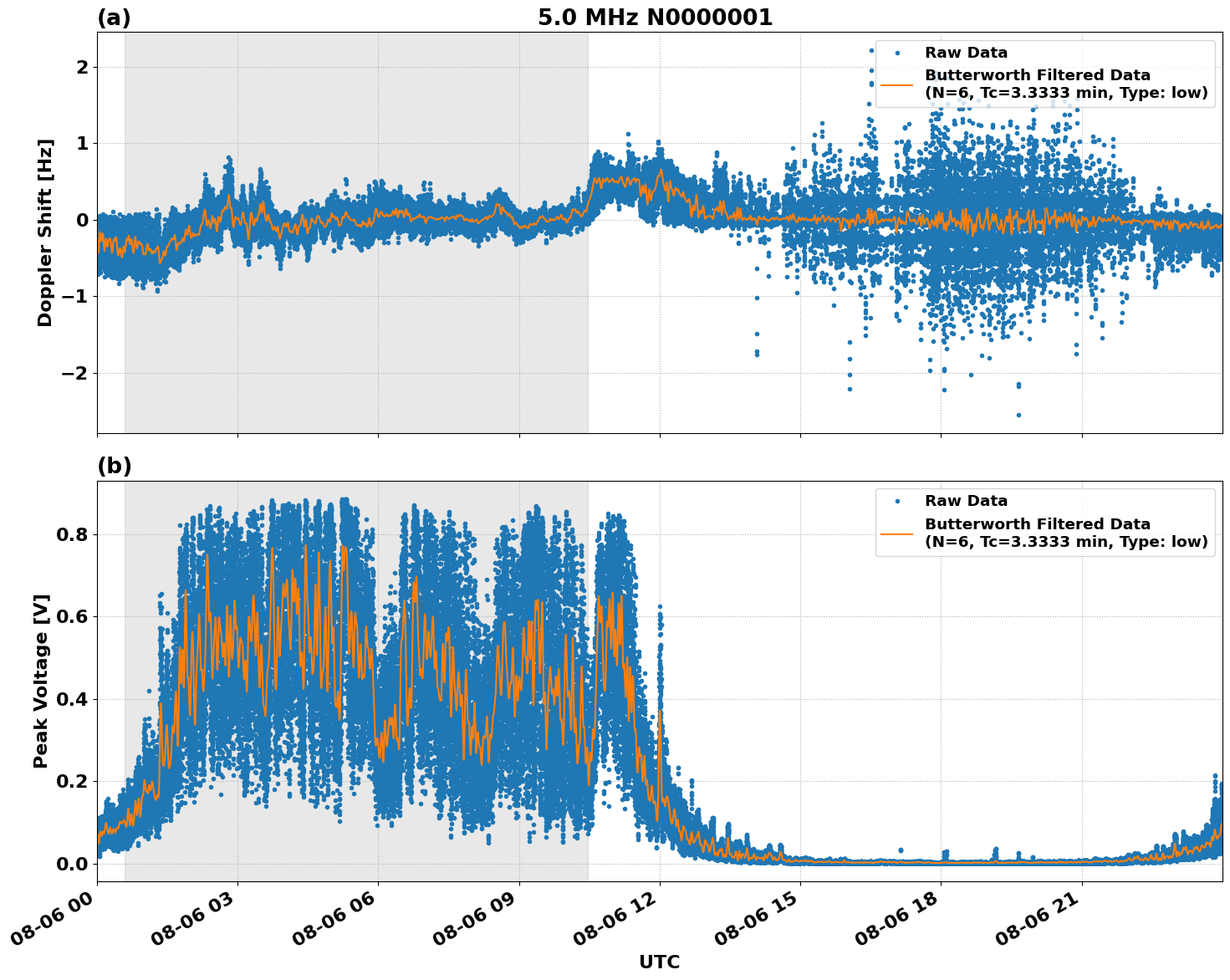Select the title 5.0 MHz N0000001

coord(656,15)
